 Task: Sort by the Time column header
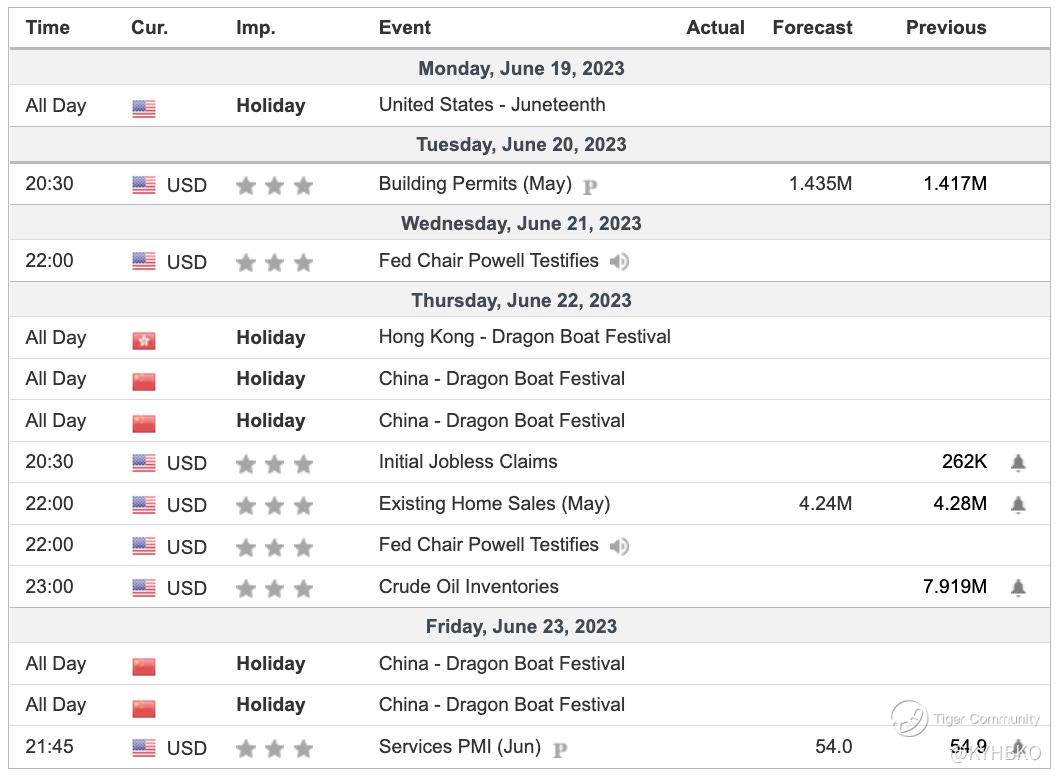pos(48,28)
